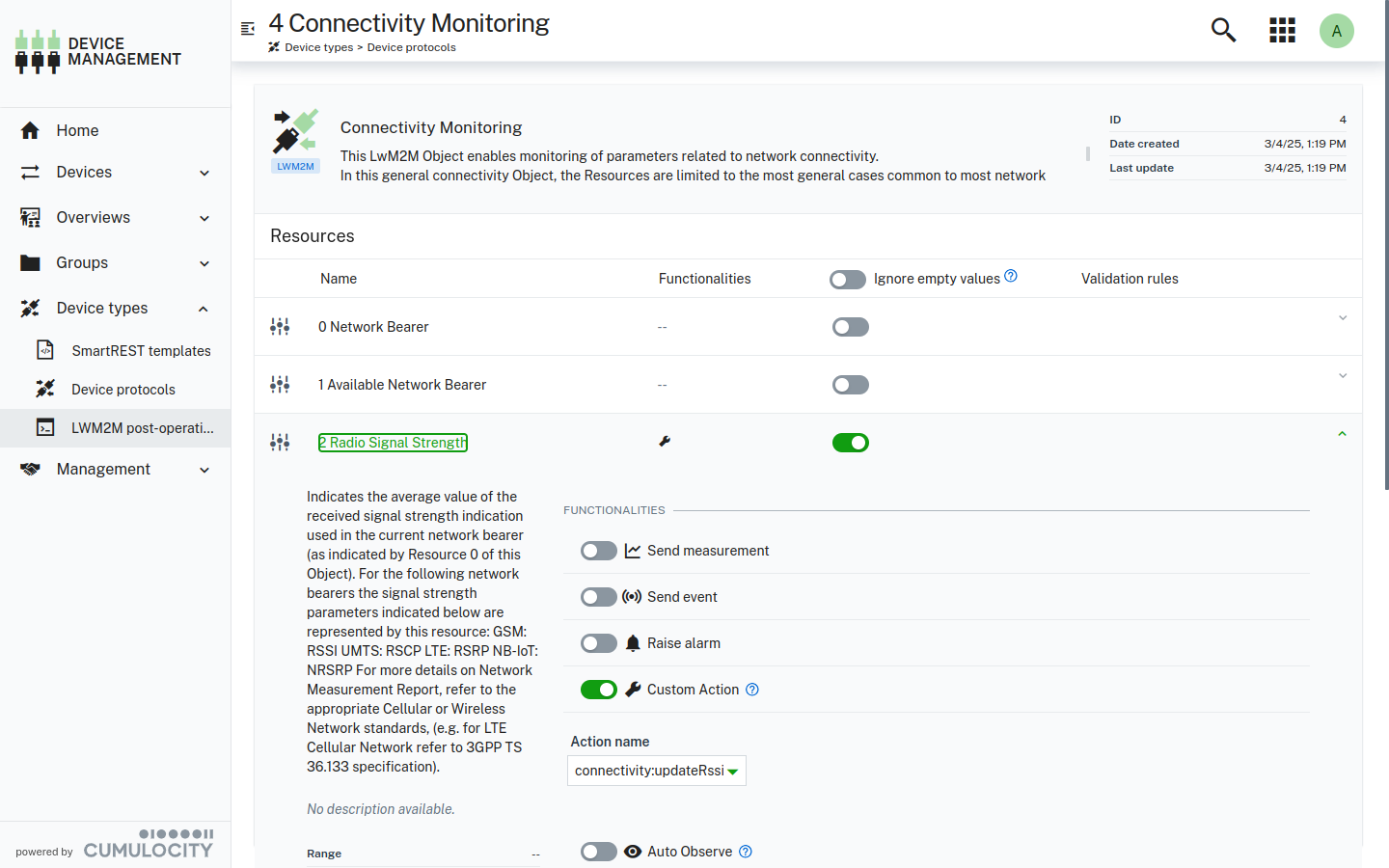This screenshot has width=1389, height=868.
Task: Disable the Custom Action toggle
Action: [598, 690]
